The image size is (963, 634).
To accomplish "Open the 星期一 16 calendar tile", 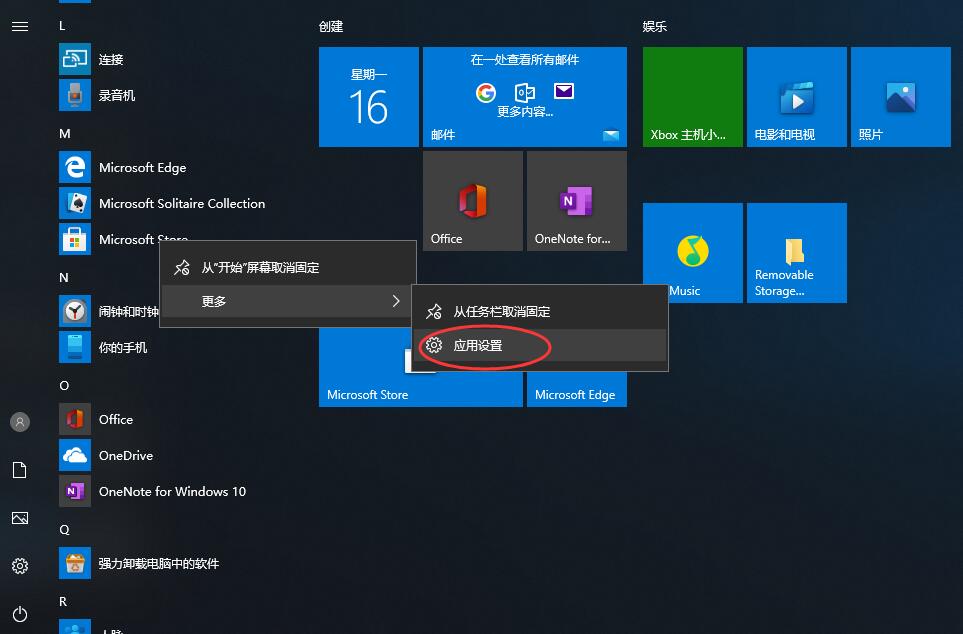I will point(368,96).
